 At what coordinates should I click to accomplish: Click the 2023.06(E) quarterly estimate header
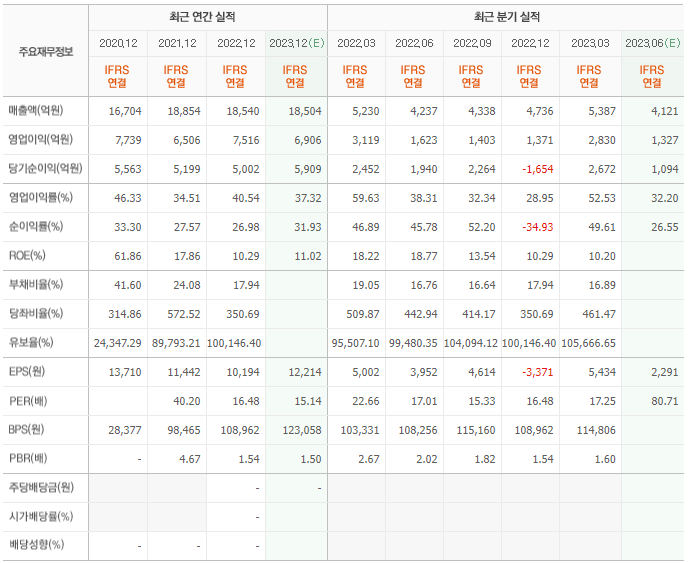(x=653, y=43)
